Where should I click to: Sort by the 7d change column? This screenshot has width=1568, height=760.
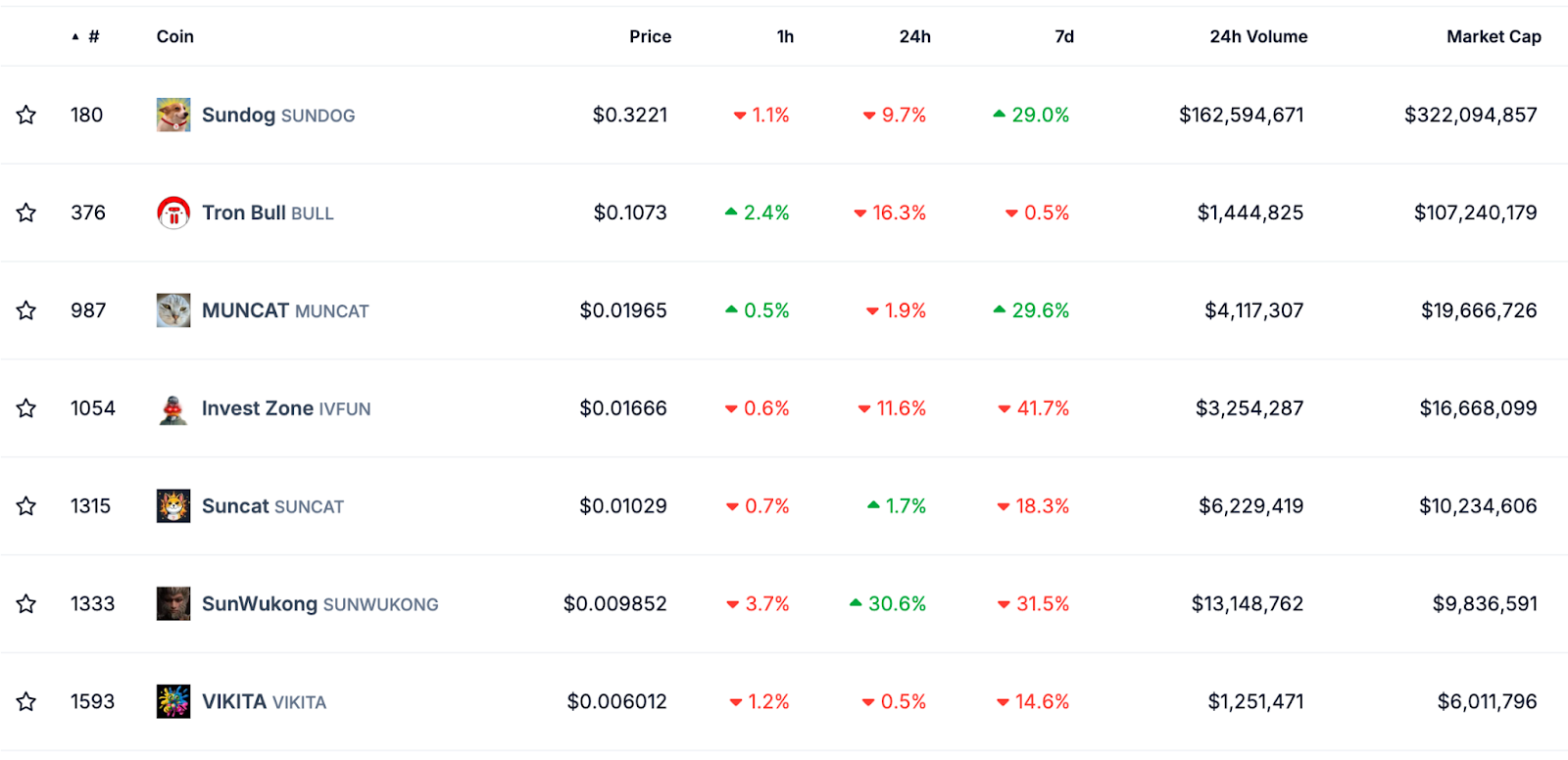[1064, 36]
